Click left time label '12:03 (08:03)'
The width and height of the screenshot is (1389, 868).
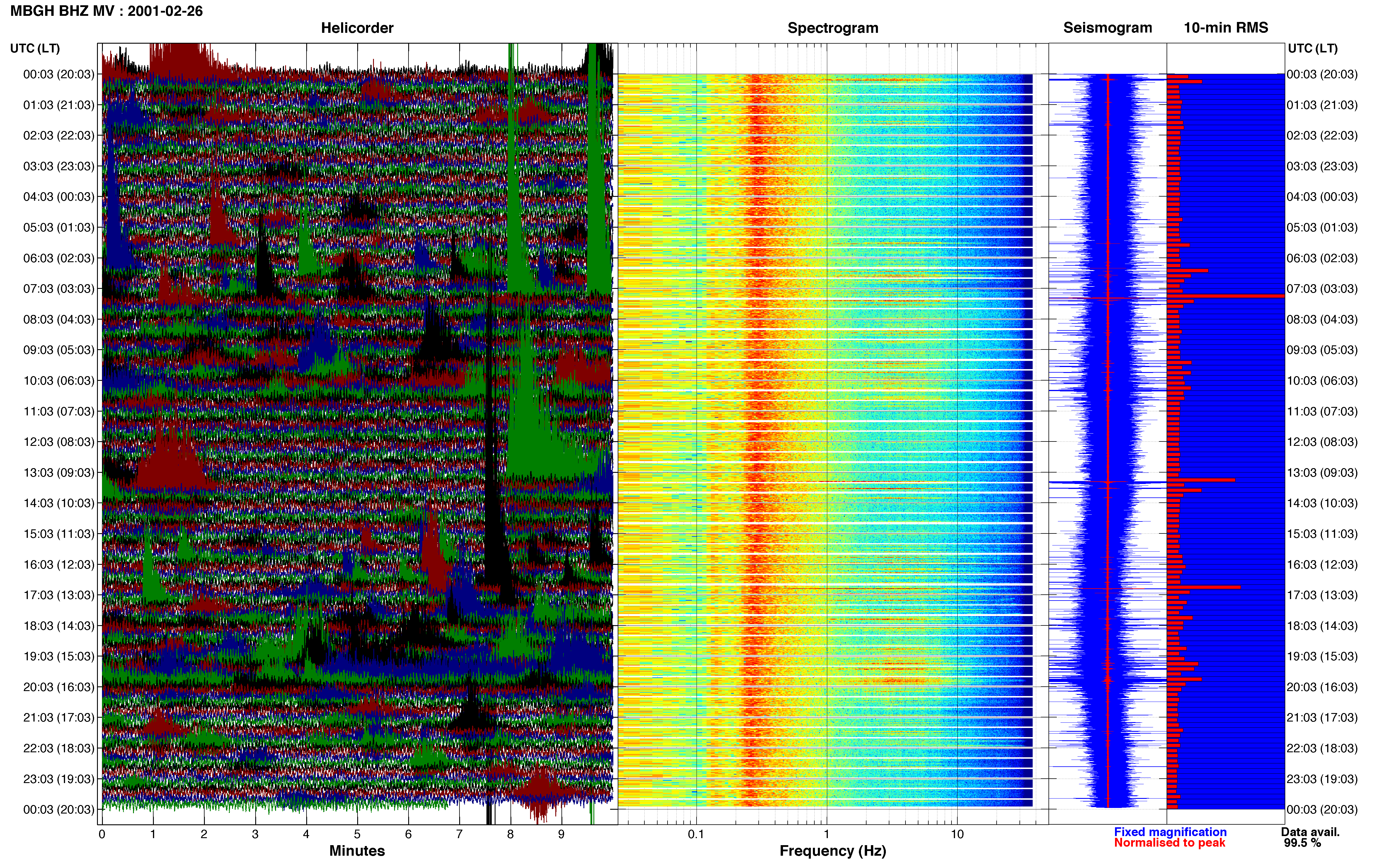click(59, 442)
